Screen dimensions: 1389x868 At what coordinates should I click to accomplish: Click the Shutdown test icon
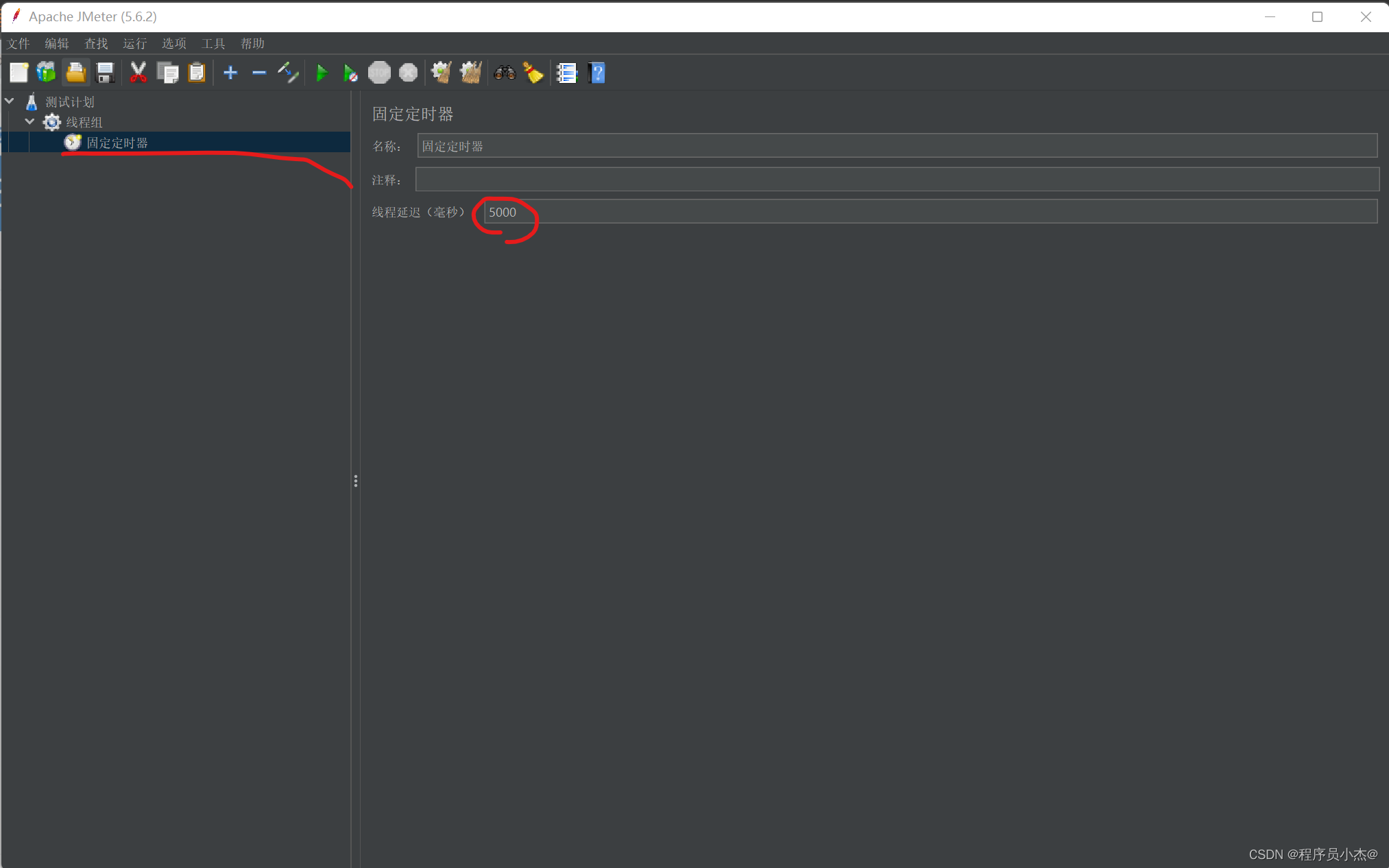[x=408, y=73]
